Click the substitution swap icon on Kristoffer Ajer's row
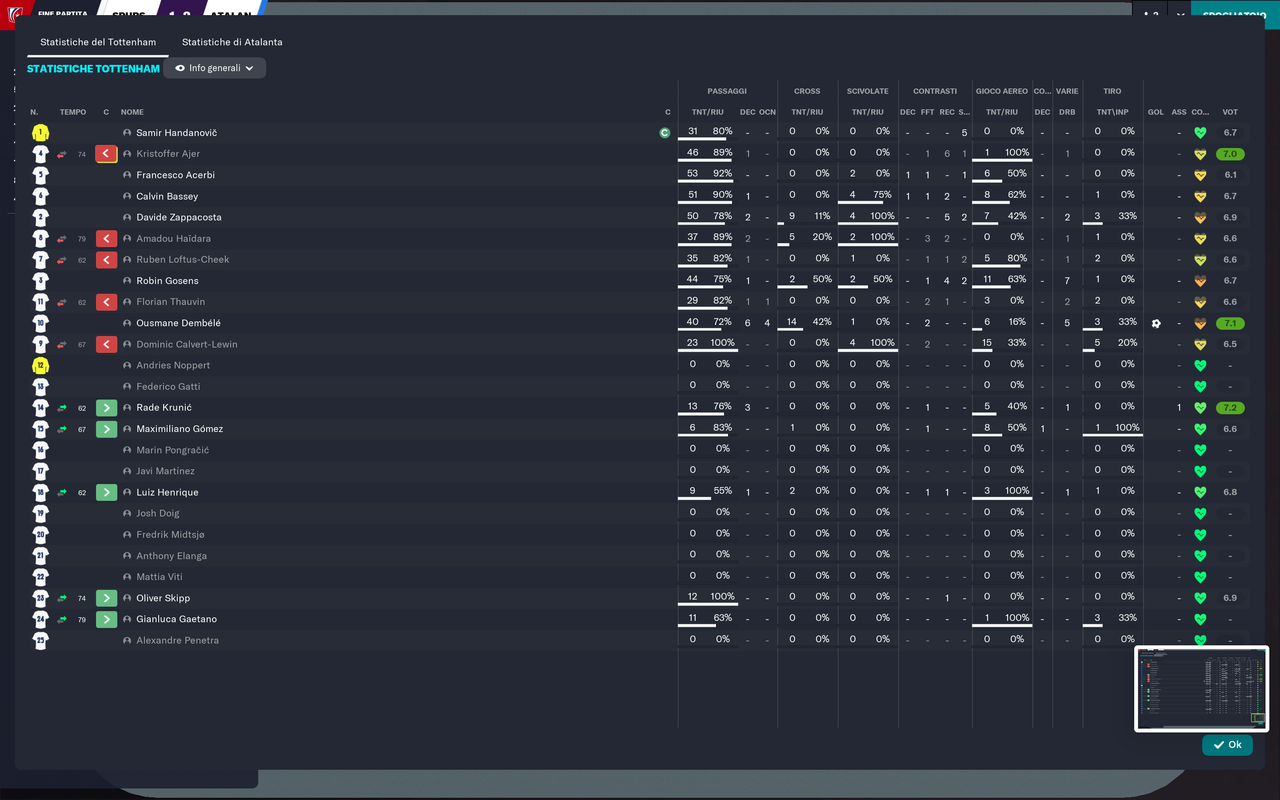Image resolution: width=1280 pixels, height=800 pixels. 63,154
